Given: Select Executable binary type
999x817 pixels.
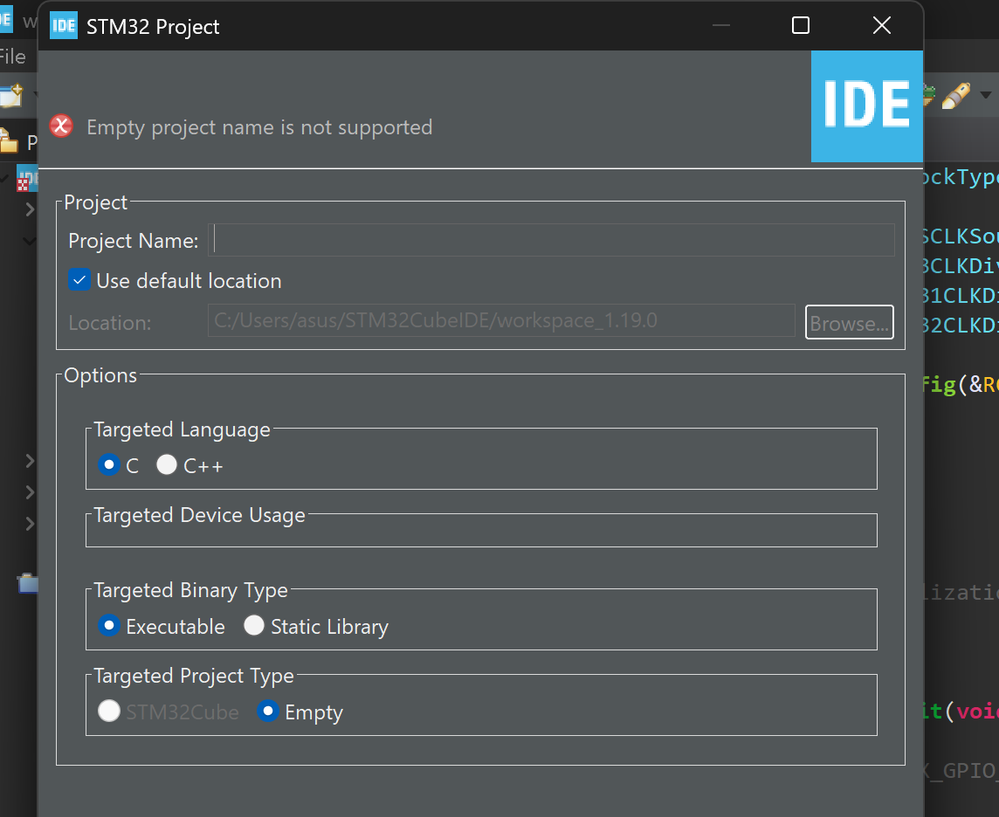Looking at the screenshot, I should coord(109,625).
